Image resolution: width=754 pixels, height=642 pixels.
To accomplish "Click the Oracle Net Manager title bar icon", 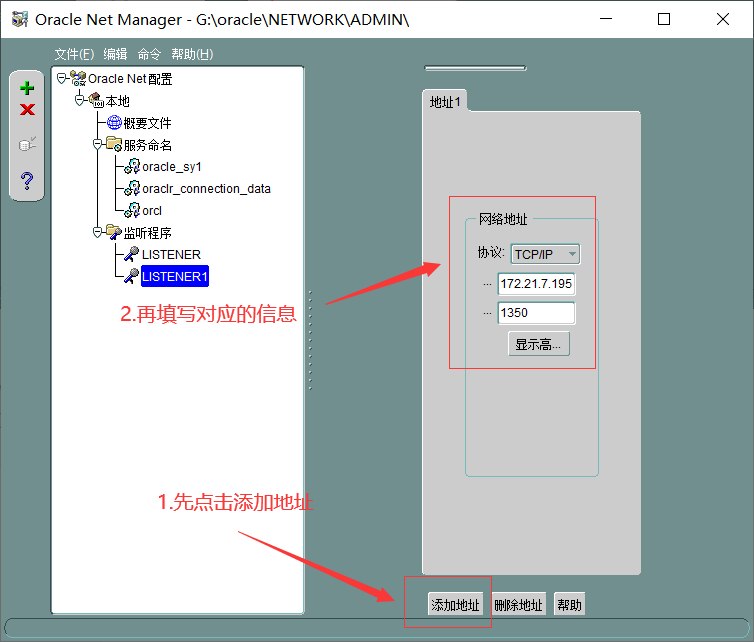I will pos(20,19).
